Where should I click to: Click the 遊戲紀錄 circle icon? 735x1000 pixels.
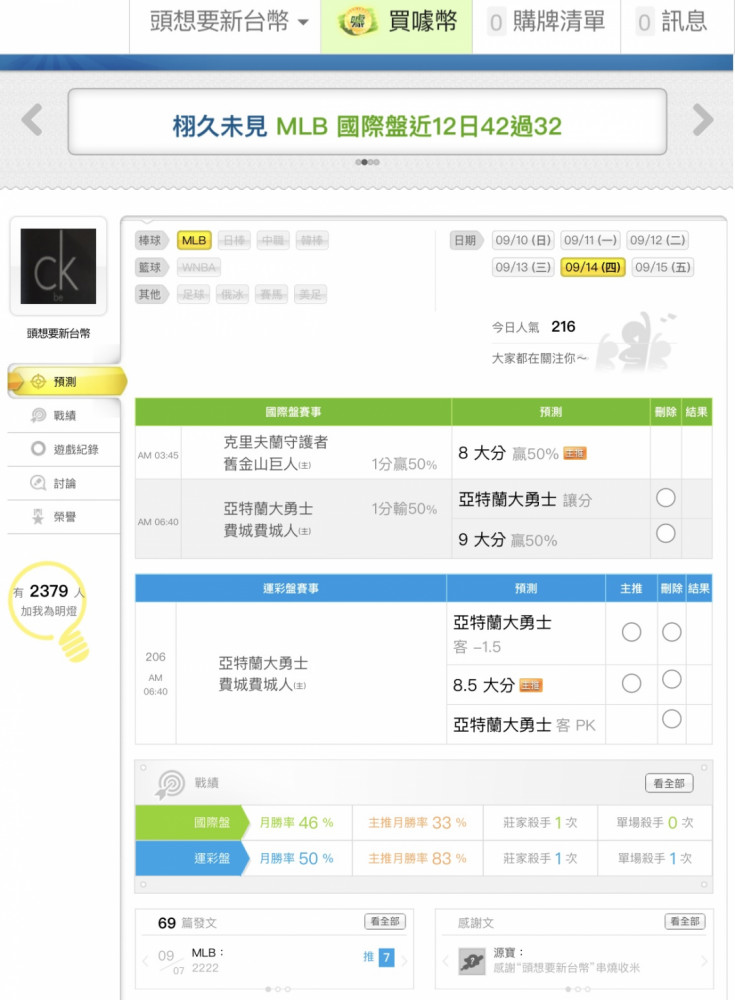[38, 448]
